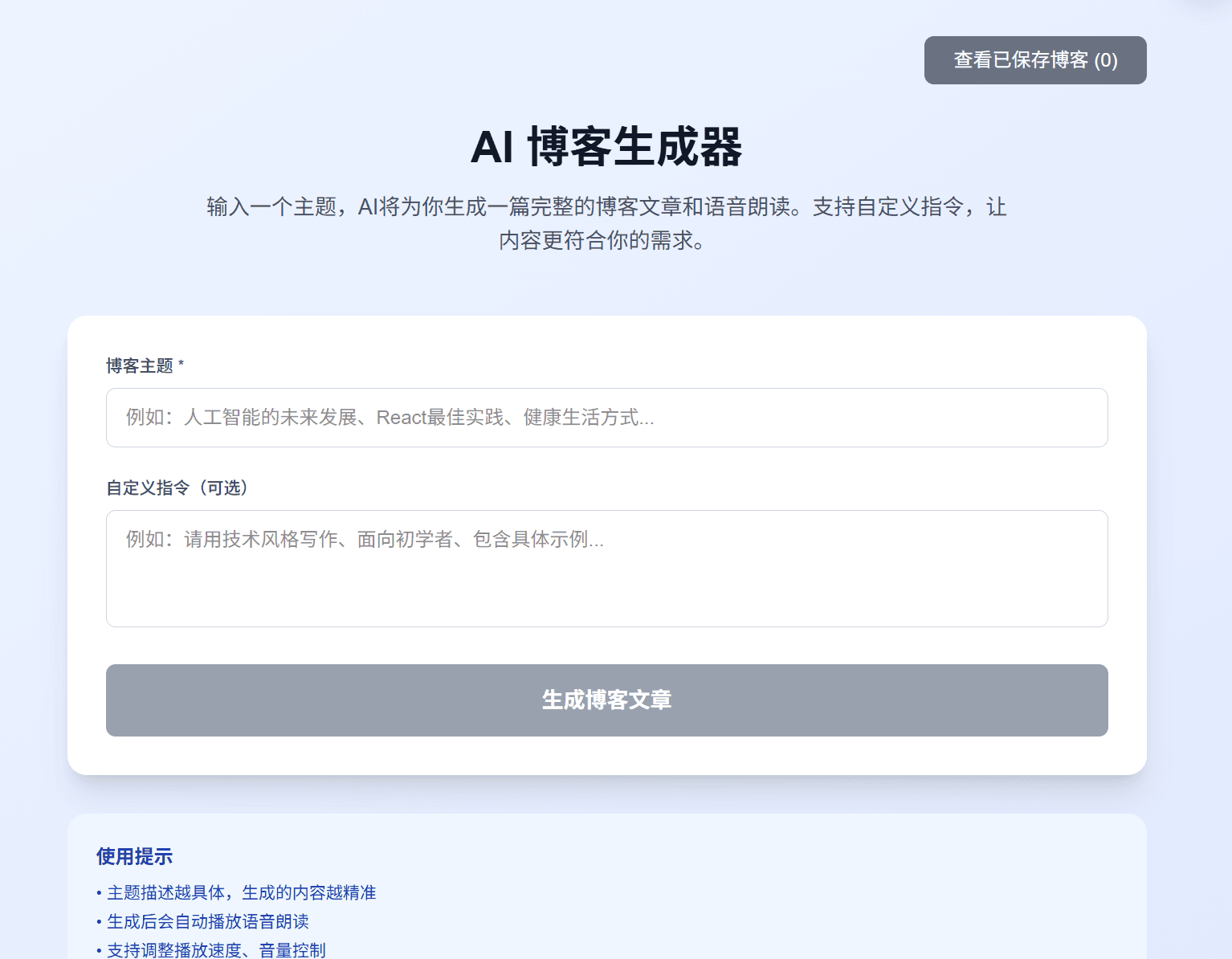The width and height of the screenshot is (1232, 959).
Task: Click the 使用提示 tips heading
Action: point(133,857)
